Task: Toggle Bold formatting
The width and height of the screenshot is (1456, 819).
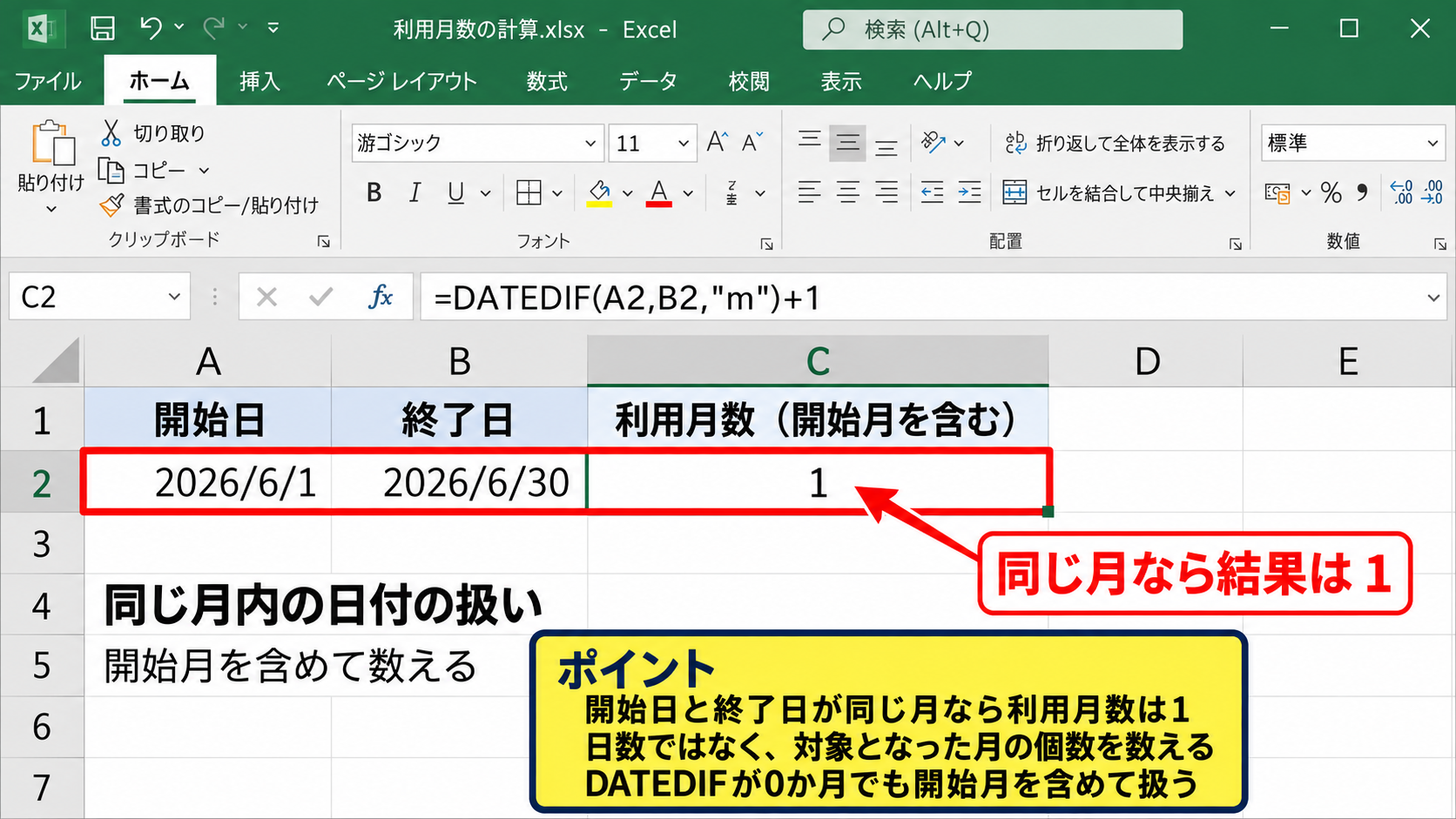Action: click(374, 192)
